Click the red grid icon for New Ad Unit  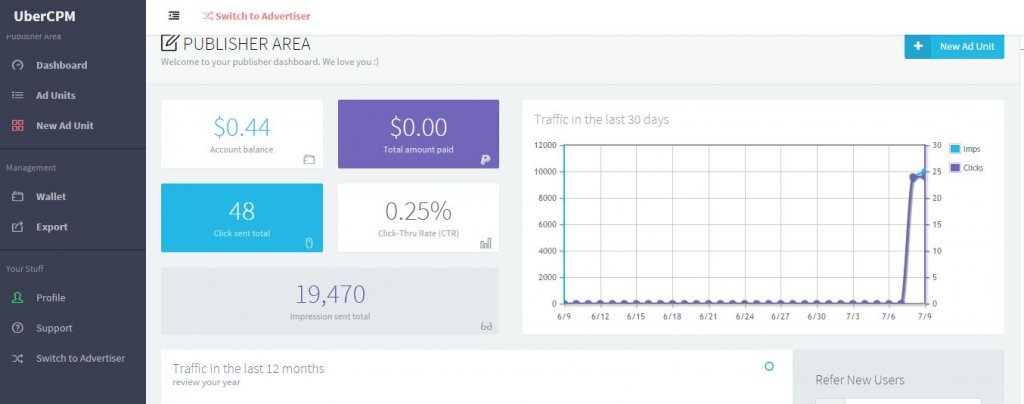[18, 125]
